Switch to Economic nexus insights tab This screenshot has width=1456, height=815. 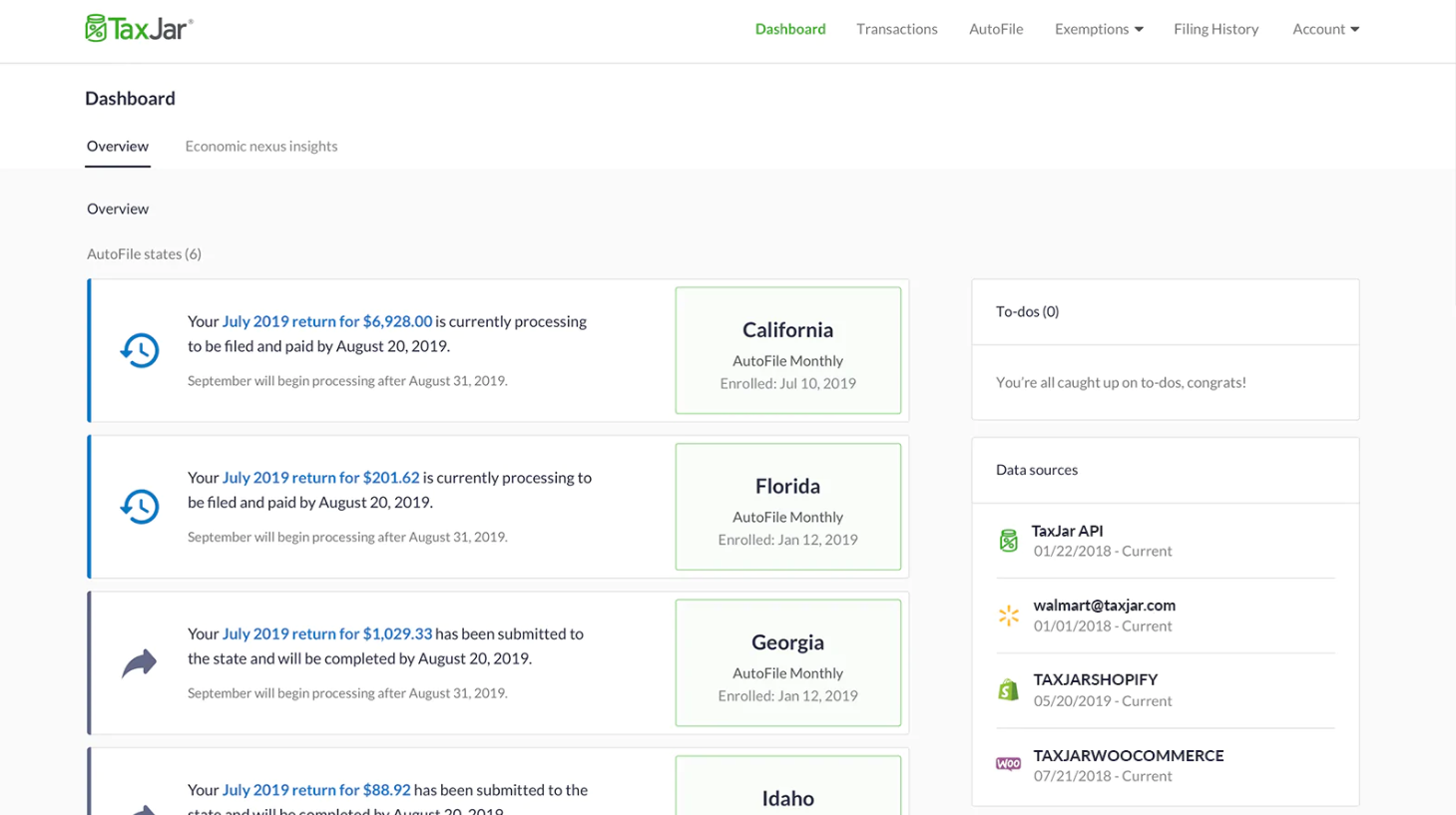tap(260, 146)
